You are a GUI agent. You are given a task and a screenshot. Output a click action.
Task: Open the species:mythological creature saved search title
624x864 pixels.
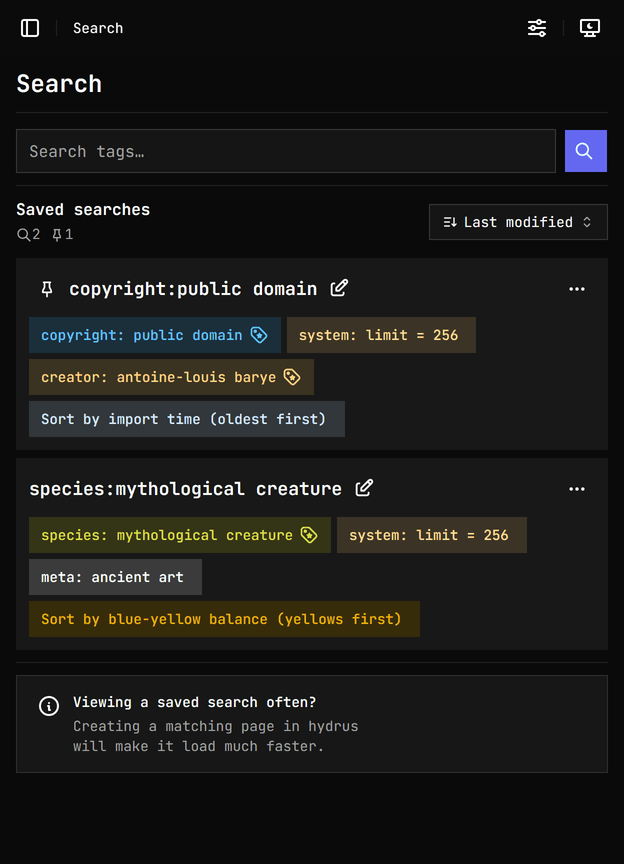[185, 489]
